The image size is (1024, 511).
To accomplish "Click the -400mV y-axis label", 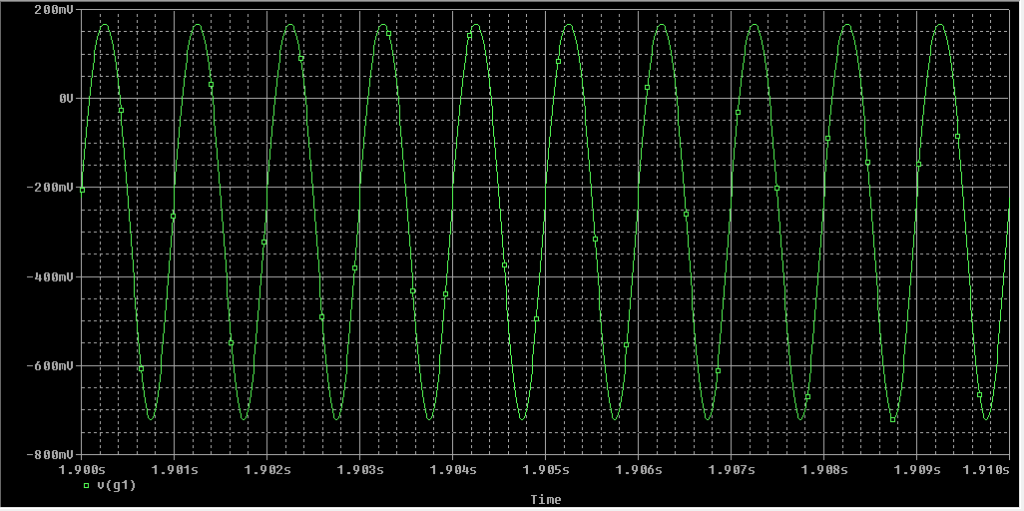I will click(x=50, y=276).
